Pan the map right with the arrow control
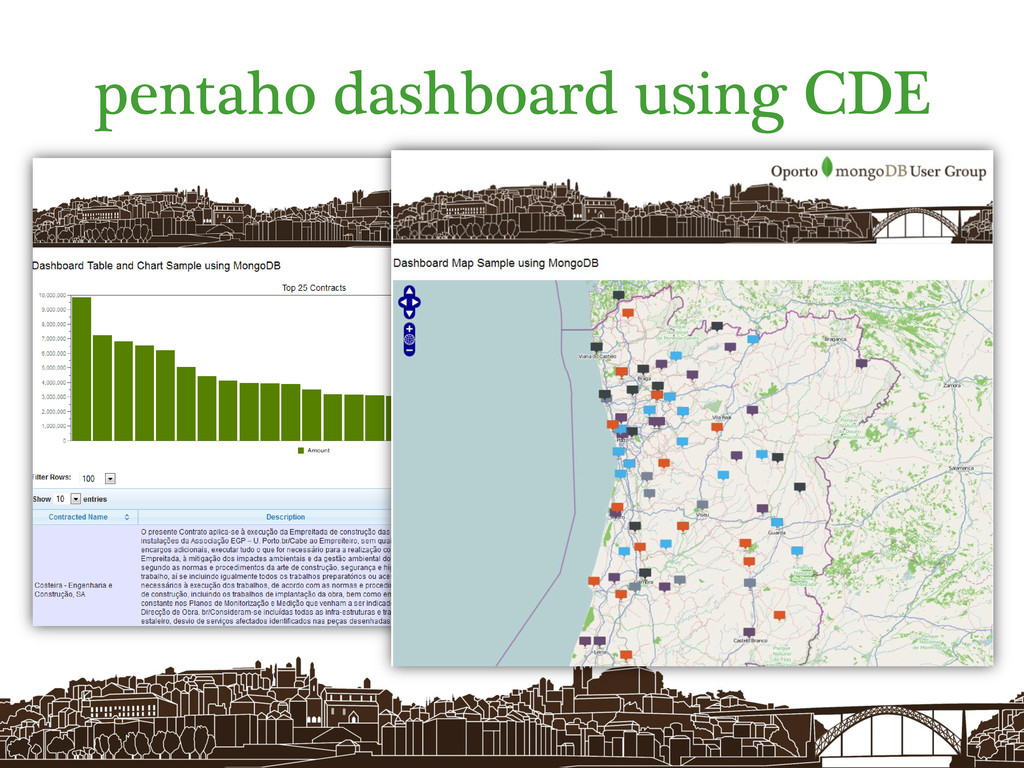 coord(417,302)
